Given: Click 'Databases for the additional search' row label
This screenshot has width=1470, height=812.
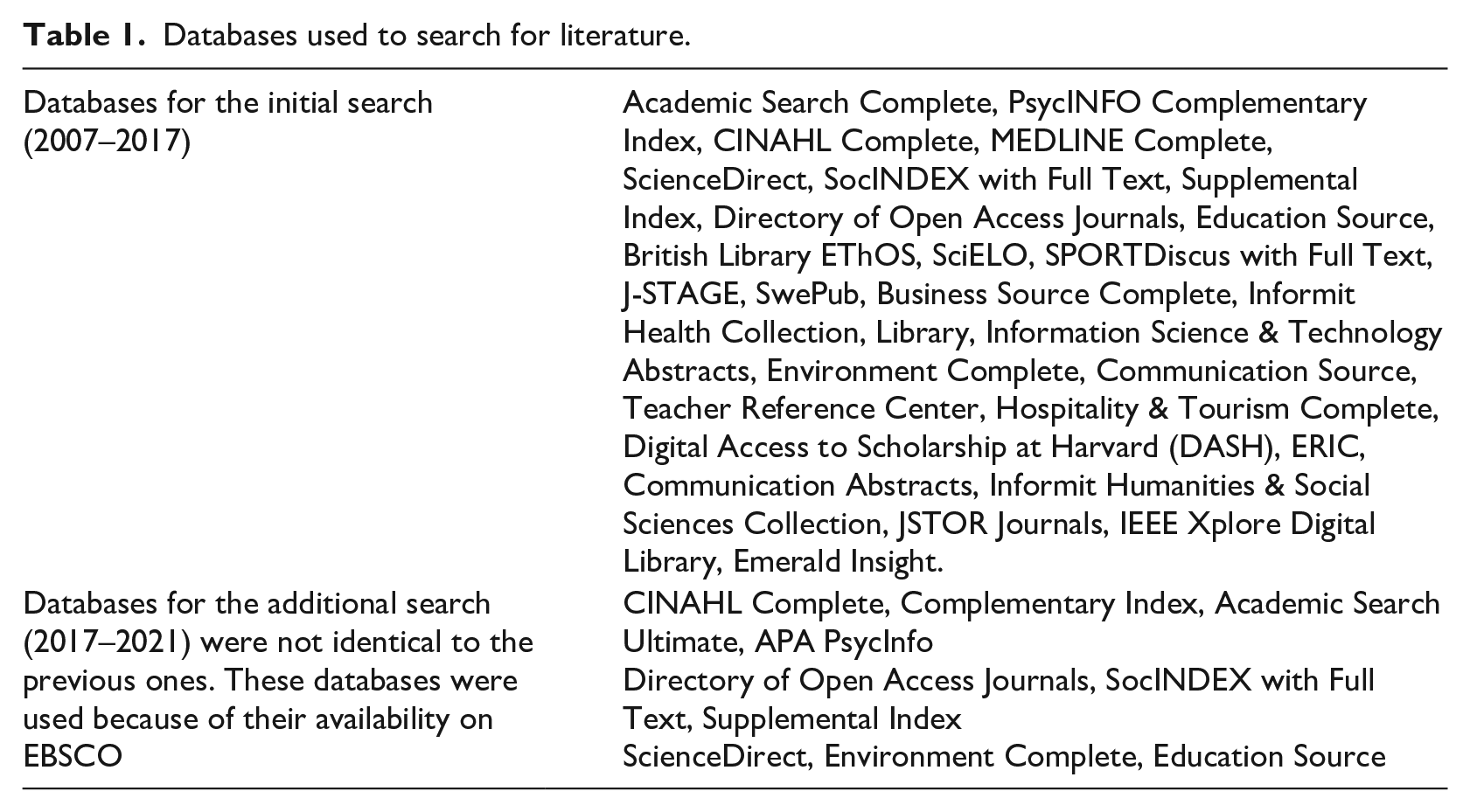Looking at the screenshot, I should 257,603.
